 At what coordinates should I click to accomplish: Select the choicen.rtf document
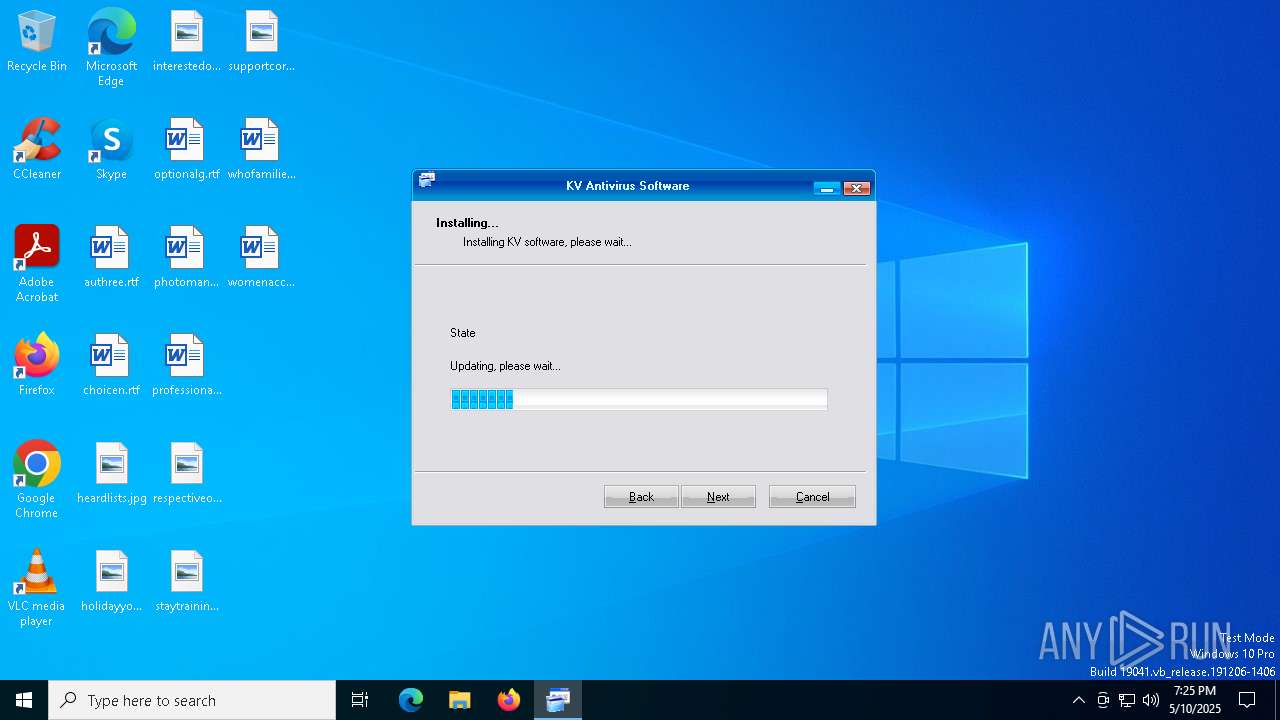[x=111, y=366]
